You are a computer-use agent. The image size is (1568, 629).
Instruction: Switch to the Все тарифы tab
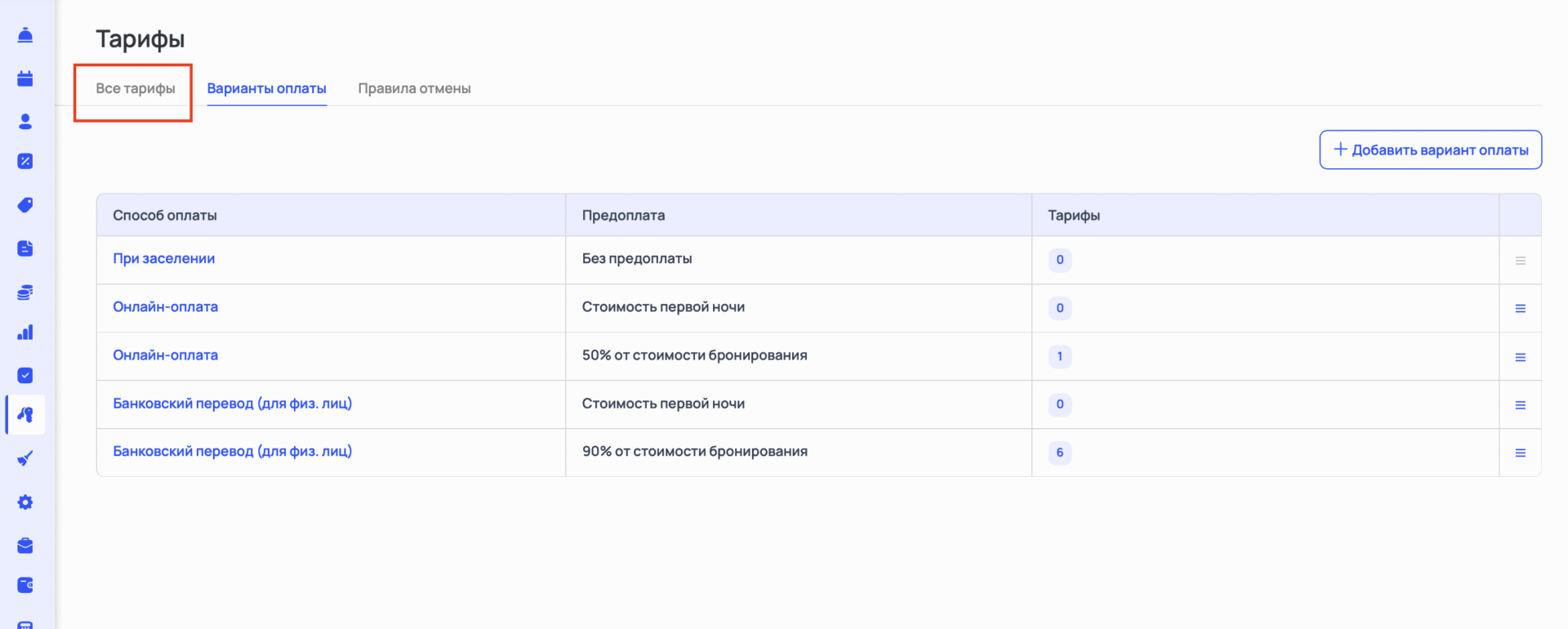tap(136, 88)
